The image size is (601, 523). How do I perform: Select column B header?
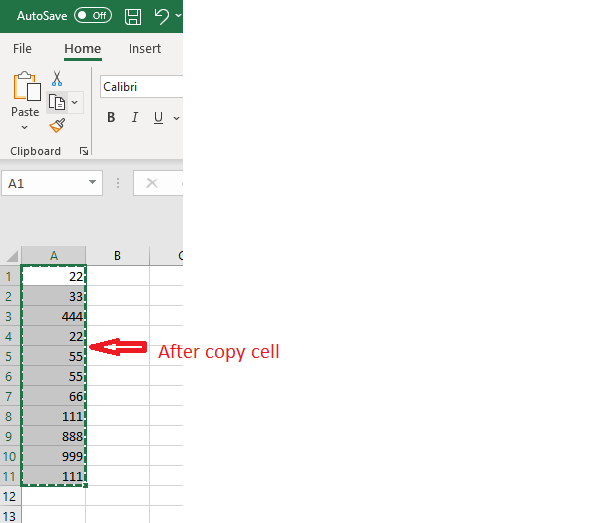[117, 256]
